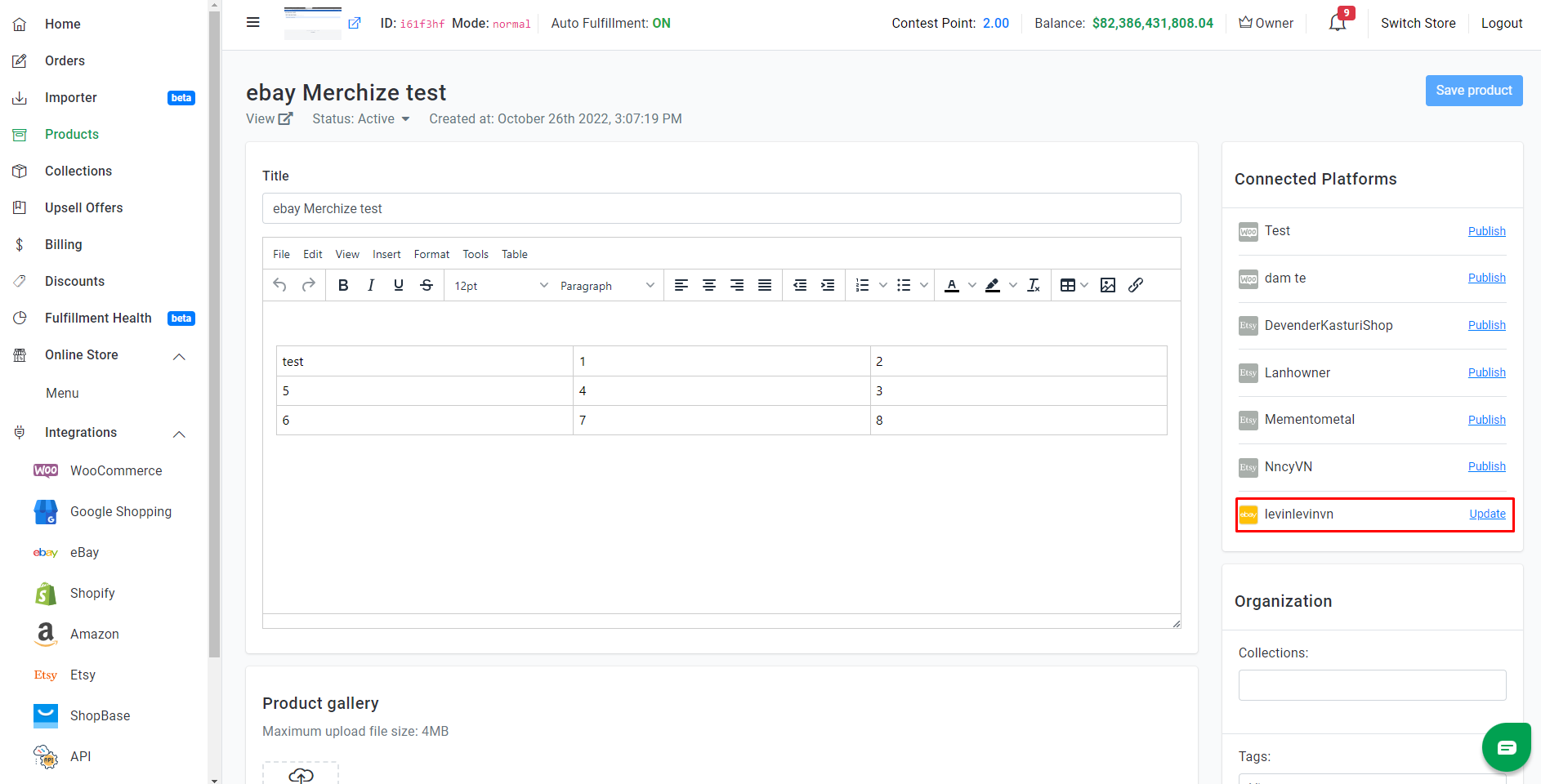Open Fulfillment Health page
Screen dimensions: 1541x784
pos(98,318)
